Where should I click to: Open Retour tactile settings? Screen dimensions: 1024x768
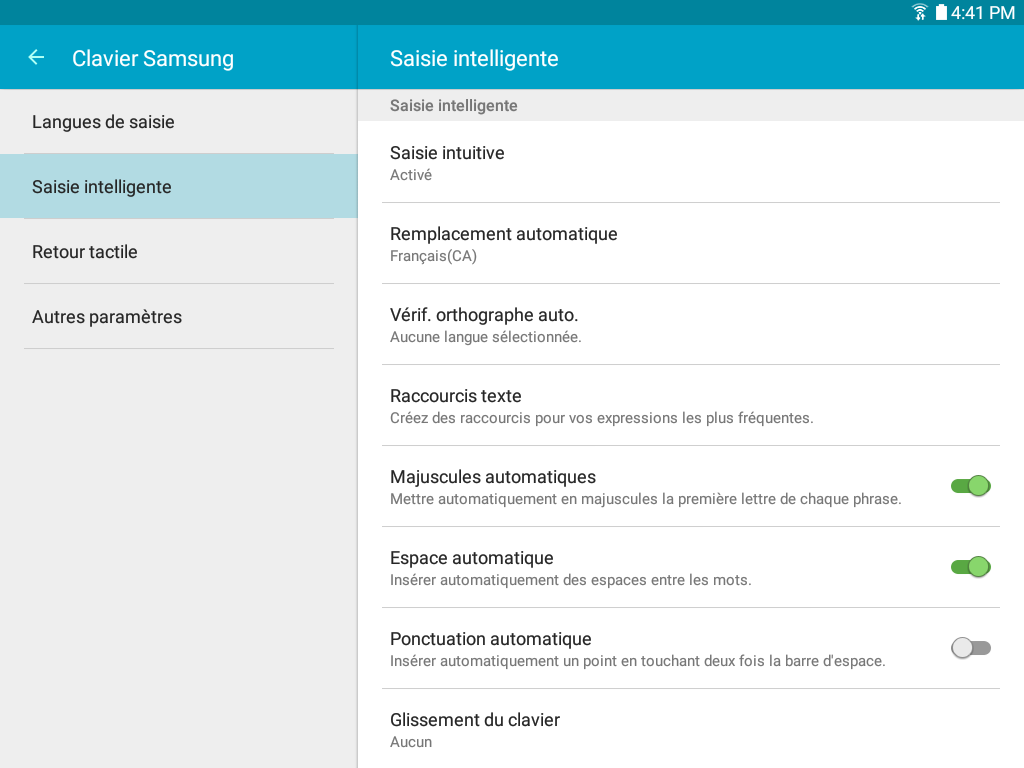pos(179,251)
